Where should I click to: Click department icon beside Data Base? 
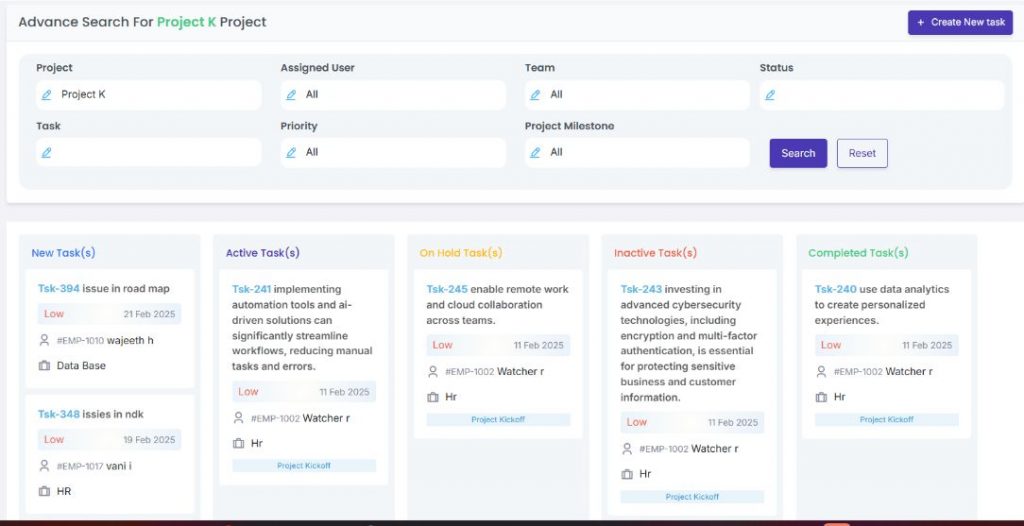point(44,366)
